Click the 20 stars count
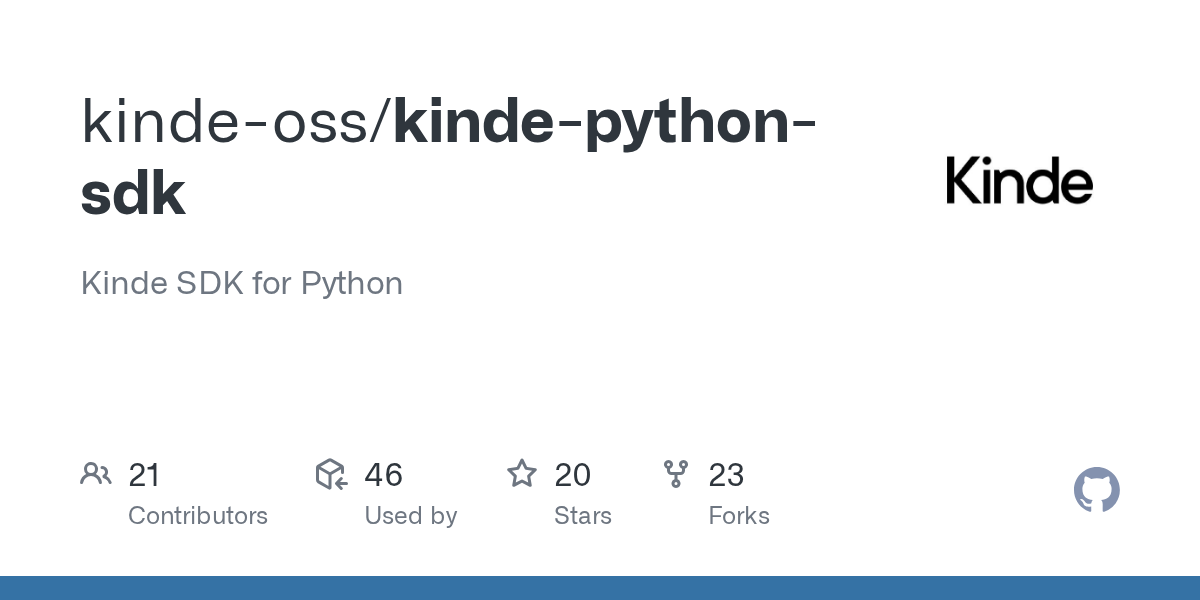Screen dimensions: 1200x600 572,475
